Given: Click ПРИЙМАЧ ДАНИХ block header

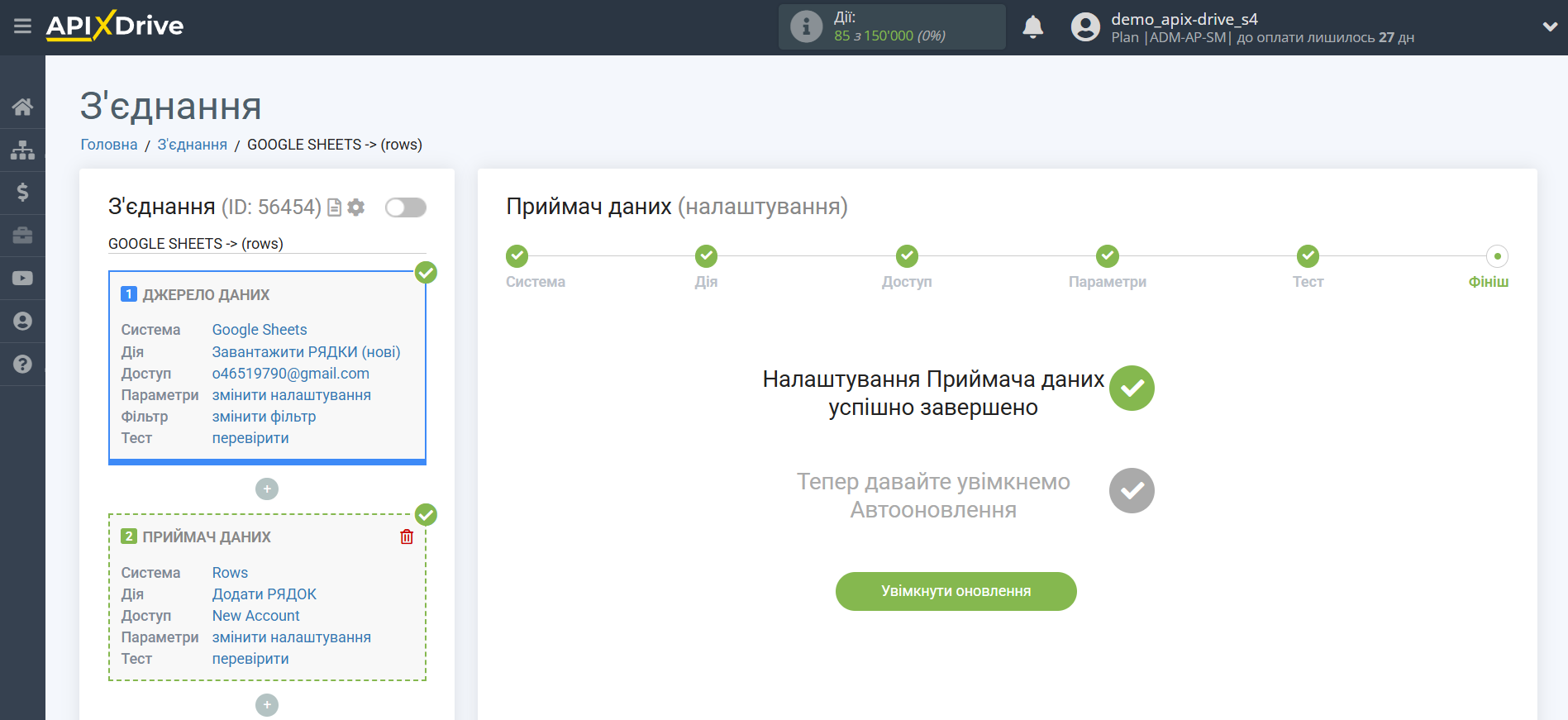Looking at the screenshot, I should click(207, 537).
